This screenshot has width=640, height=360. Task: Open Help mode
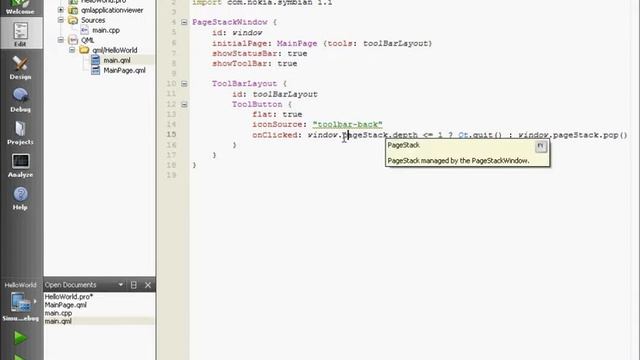pos(20,198)
